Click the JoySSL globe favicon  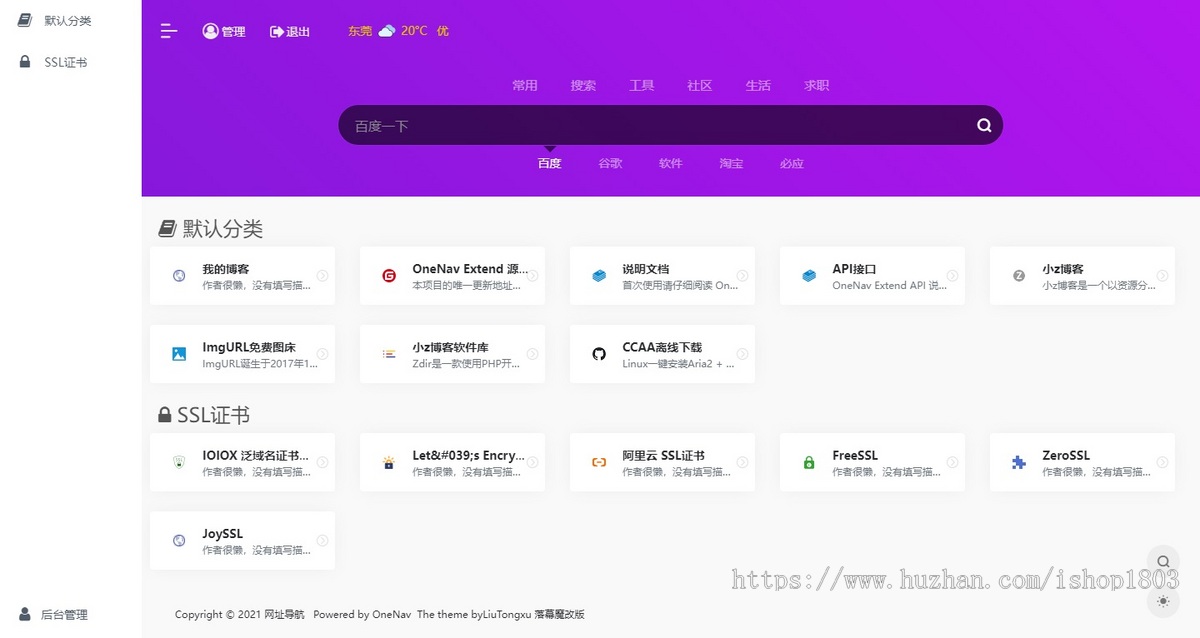[x=179, y=541]
